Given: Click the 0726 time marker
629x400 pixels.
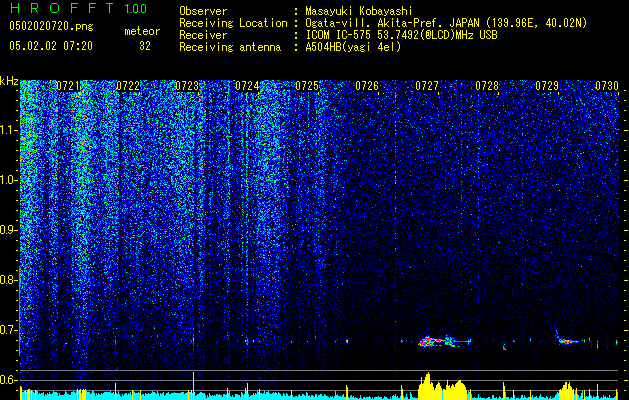Looking at the screenshot, I should [x=367, y=86].
